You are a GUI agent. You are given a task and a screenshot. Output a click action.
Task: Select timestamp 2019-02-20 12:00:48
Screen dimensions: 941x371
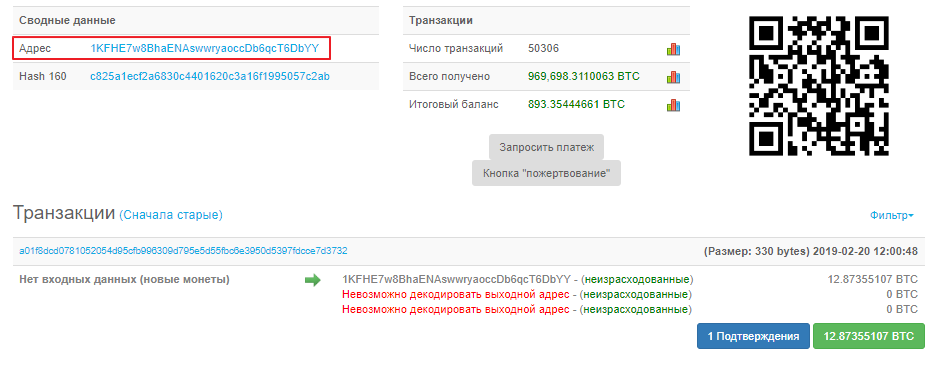click(x=865, y=251)
